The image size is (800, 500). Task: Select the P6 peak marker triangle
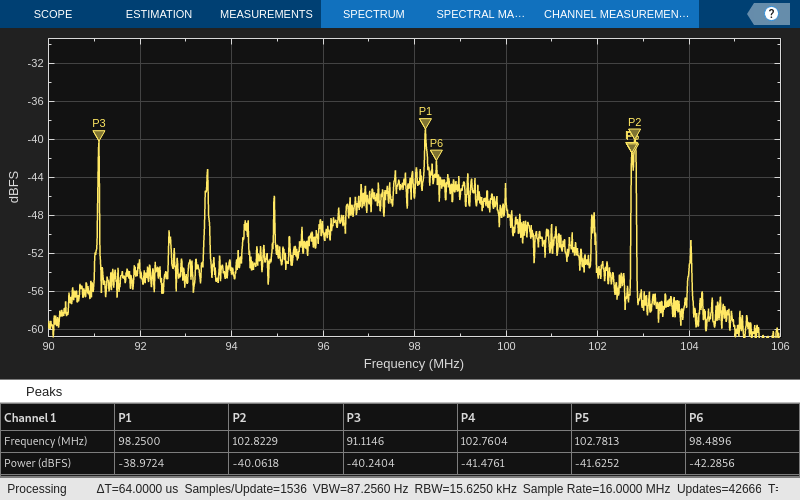436,155
